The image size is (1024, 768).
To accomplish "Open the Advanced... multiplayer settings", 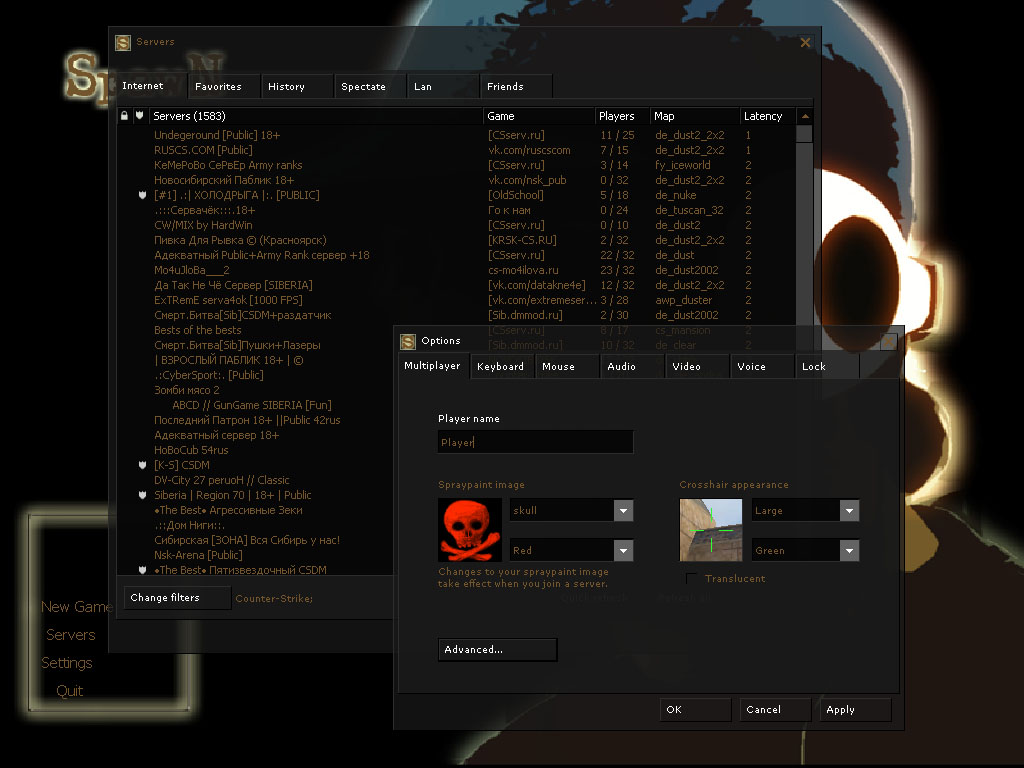I will 498,650.
